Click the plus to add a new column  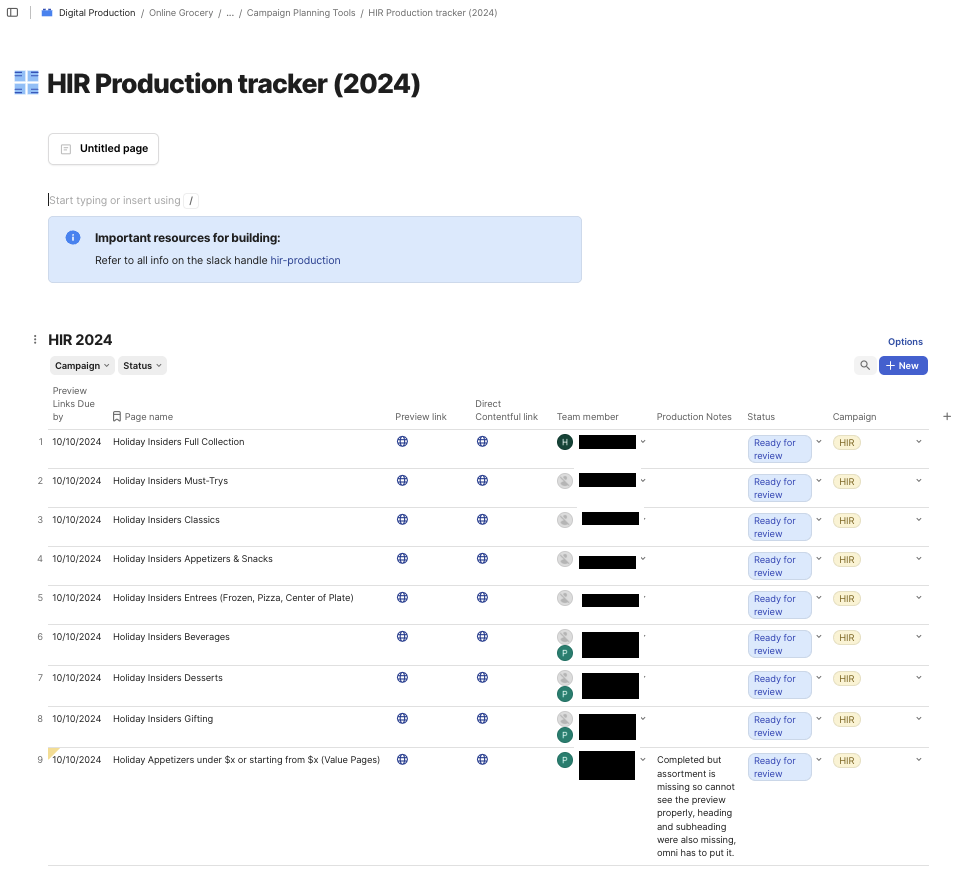(946, 416)
